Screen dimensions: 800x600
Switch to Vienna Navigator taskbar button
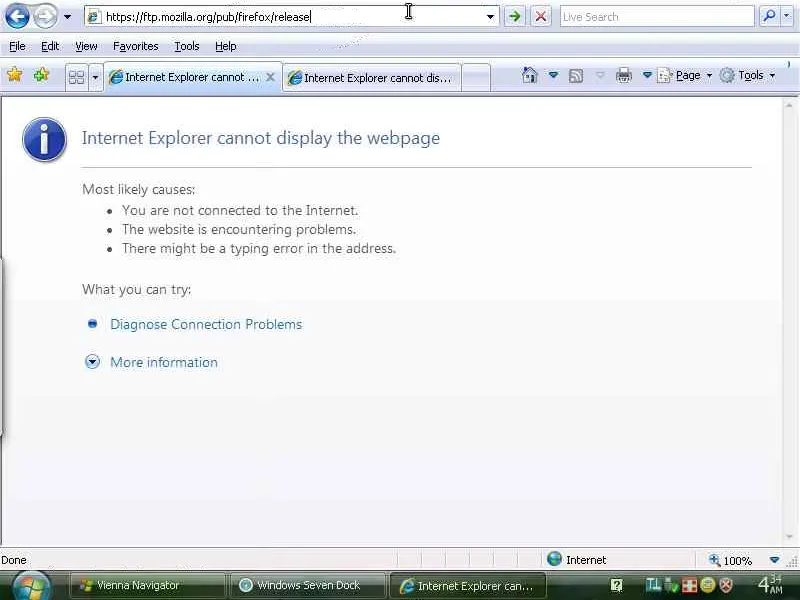pyautogui.click(x=147, y=585)
